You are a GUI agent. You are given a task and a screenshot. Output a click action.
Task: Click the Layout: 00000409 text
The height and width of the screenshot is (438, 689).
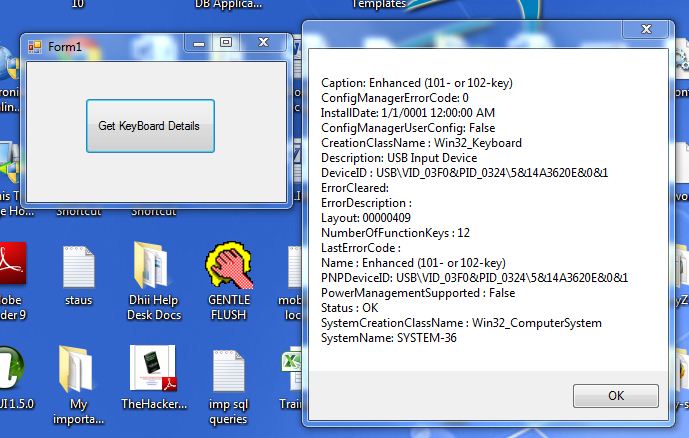[366, 218]
